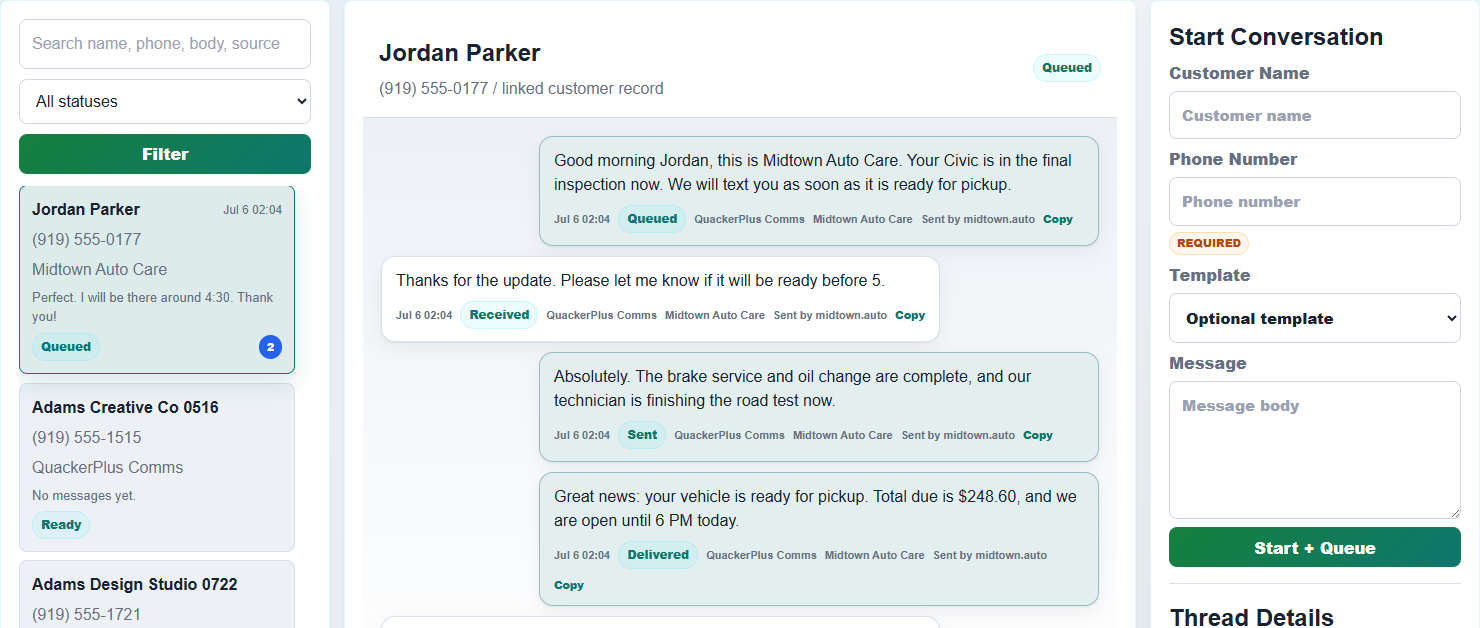
Task: Click 'Perfect. I will be there' preview text
Action: (x=152, y=306)
